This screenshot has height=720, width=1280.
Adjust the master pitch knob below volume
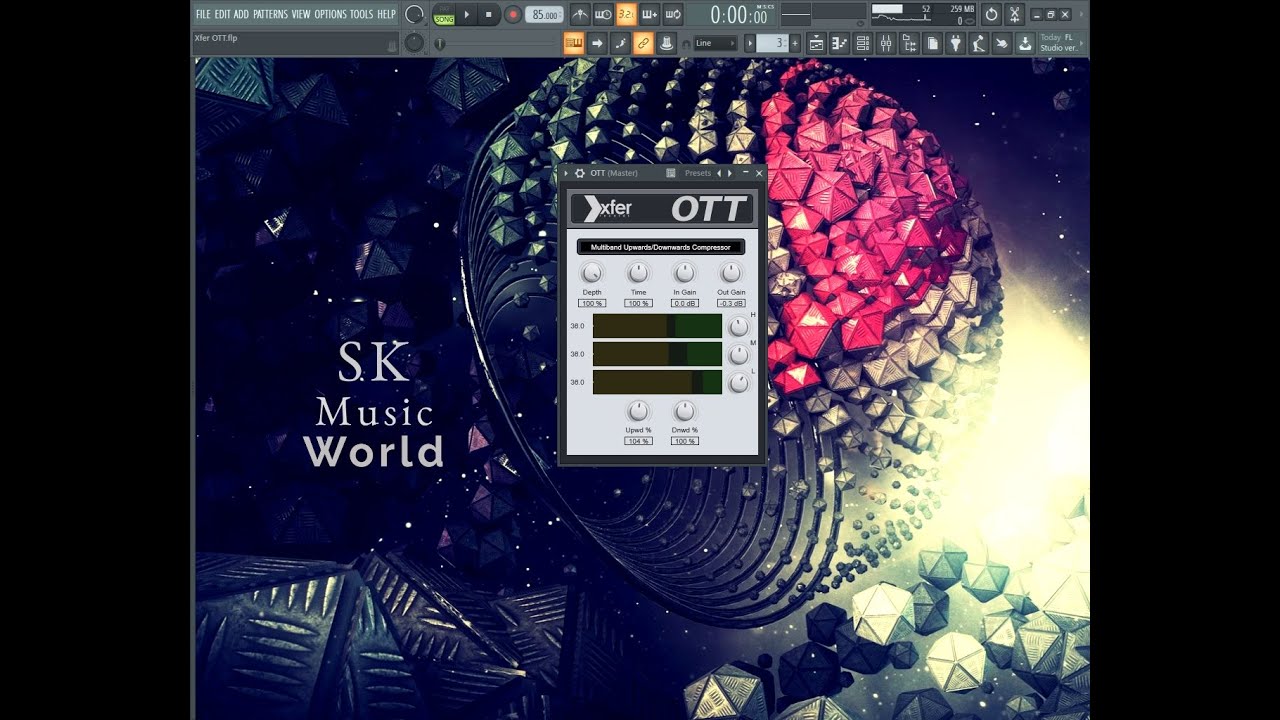414,43
